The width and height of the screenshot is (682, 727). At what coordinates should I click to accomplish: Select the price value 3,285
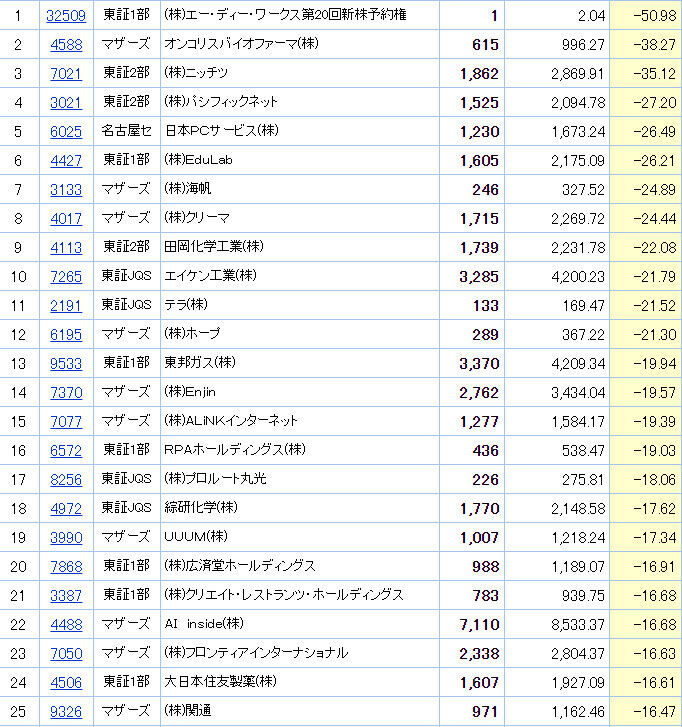click(479, 277)
